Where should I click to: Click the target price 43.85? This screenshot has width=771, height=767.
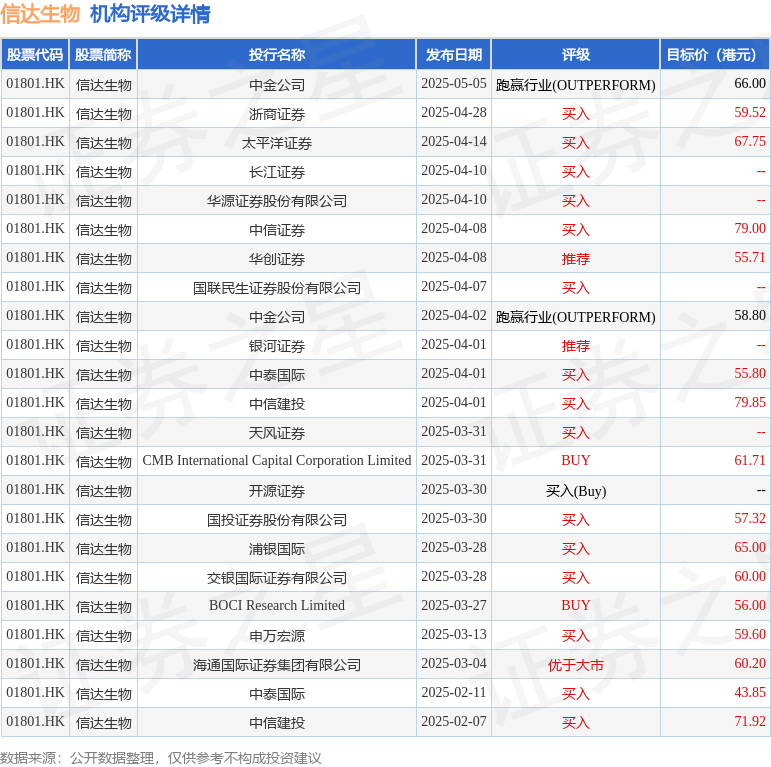[x=750, y=693]
